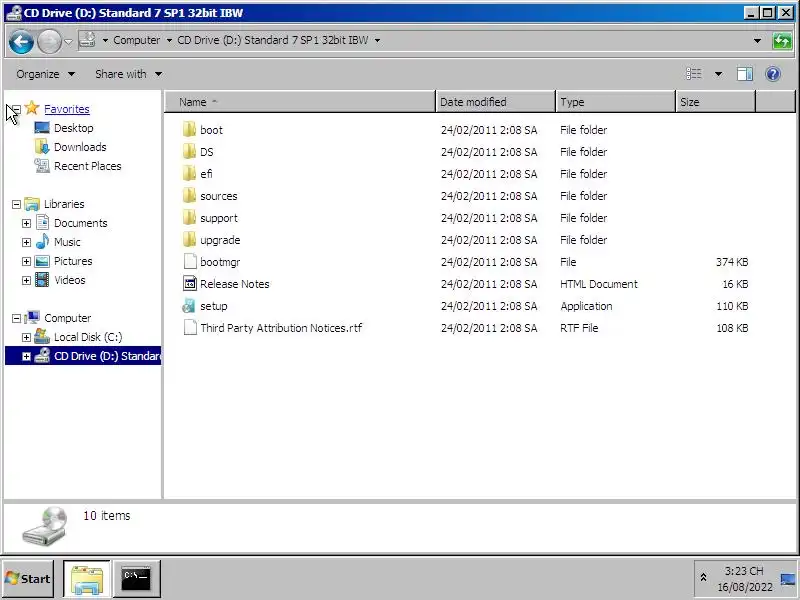Toggle the preview pane button
Screen dimensions: 800x600
click(744, 74)
